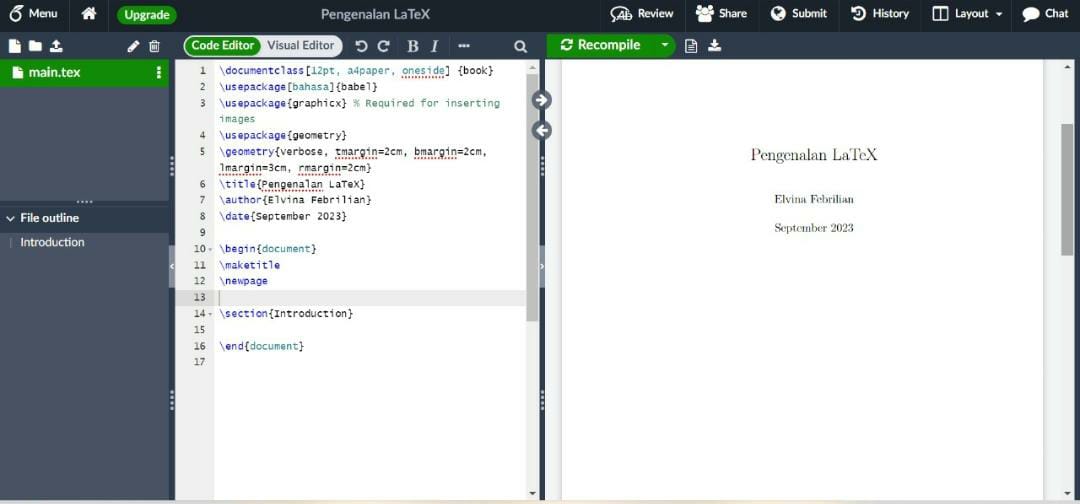This screenshot has width=1080, height=504.
Task: Jump to Introduction in file outline
Action: click(52, 242)
